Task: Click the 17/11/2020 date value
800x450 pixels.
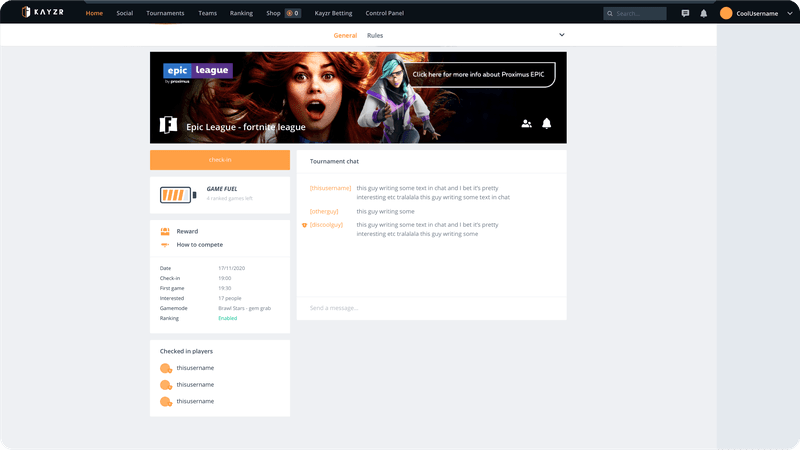Action: pyautogui.click(x=232, y=268)
